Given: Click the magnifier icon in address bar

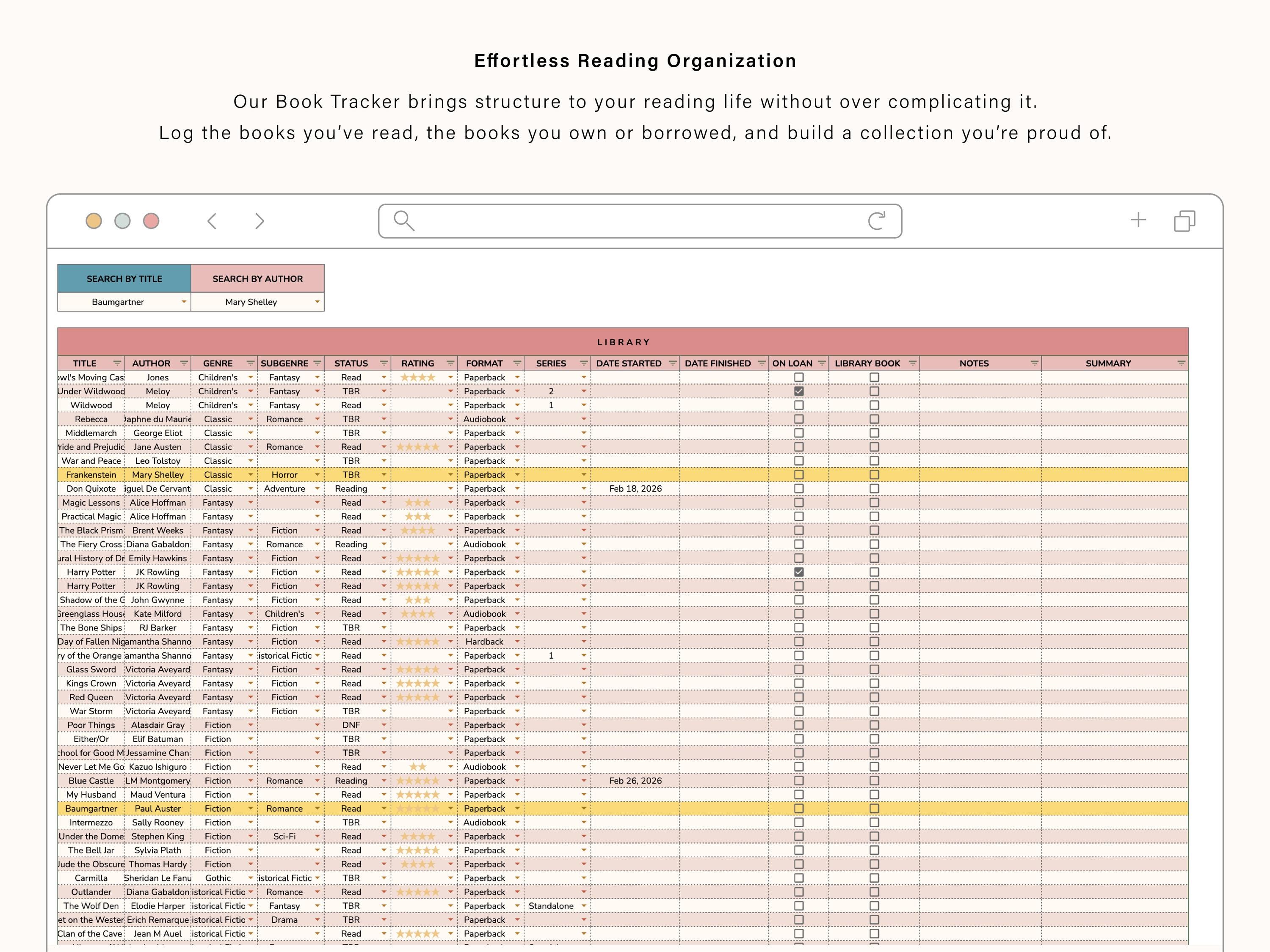Looking at the screenshot, I should click(x=403, y=220).
